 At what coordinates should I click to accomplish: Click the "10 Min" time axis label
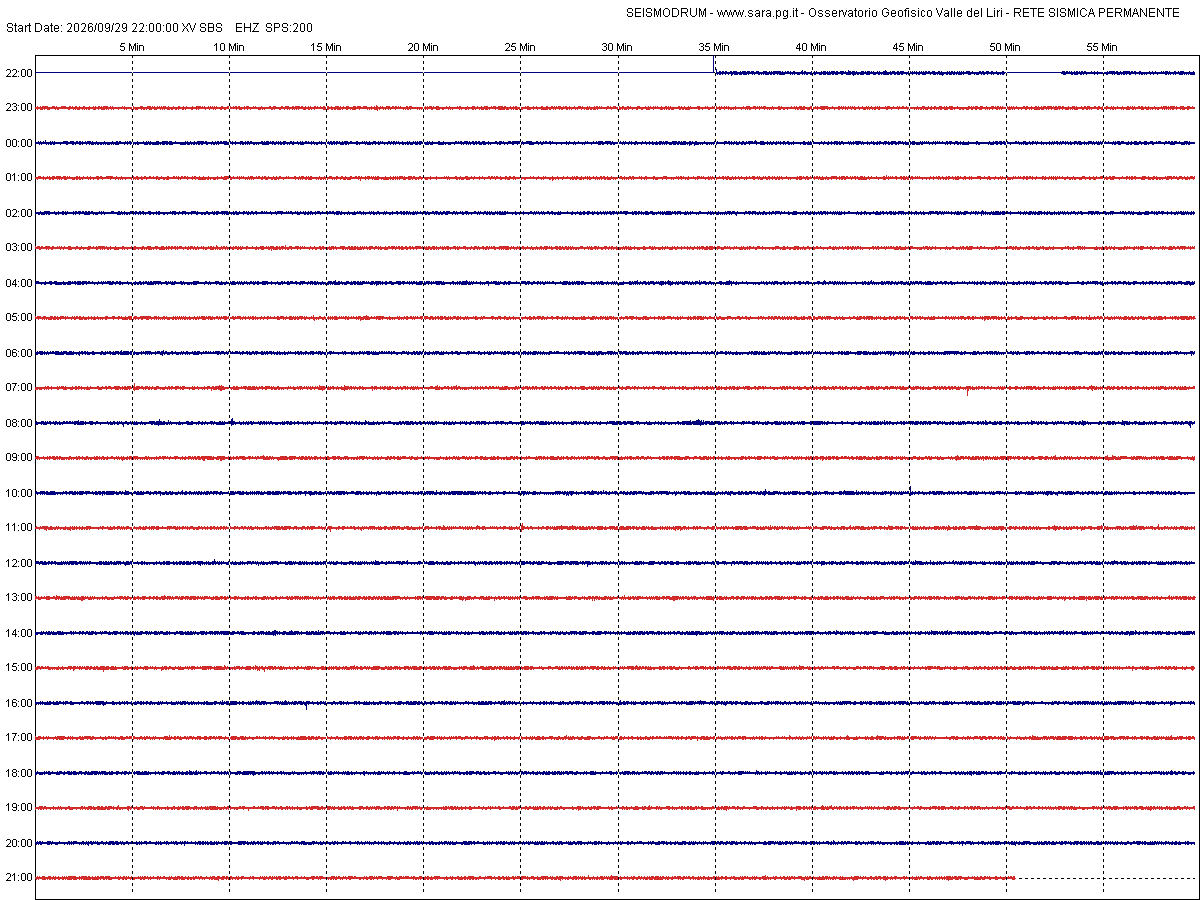point(229,47)
